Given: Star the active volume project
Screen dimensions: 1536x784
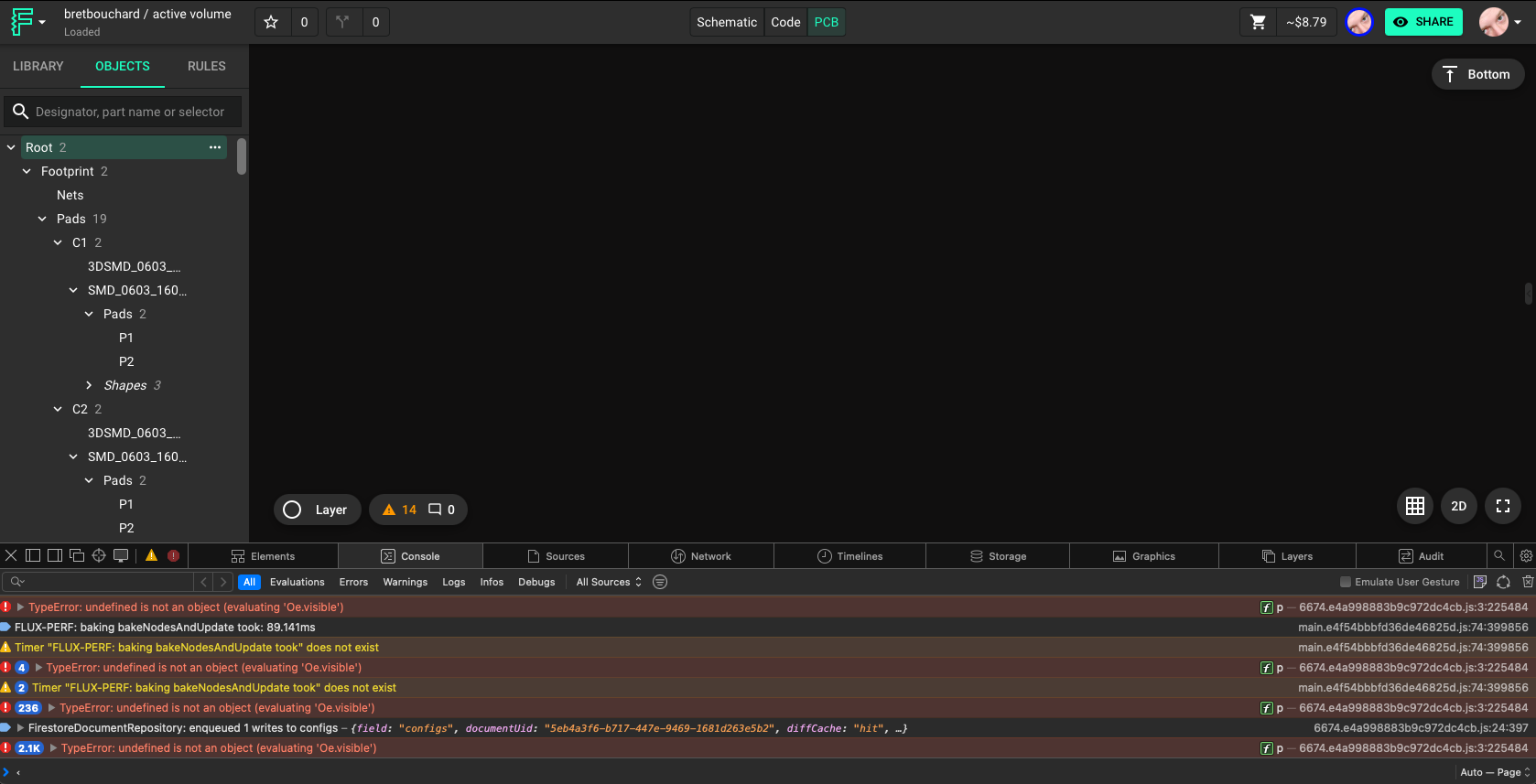Looking at the screenshot, I should tap(271, 22).
